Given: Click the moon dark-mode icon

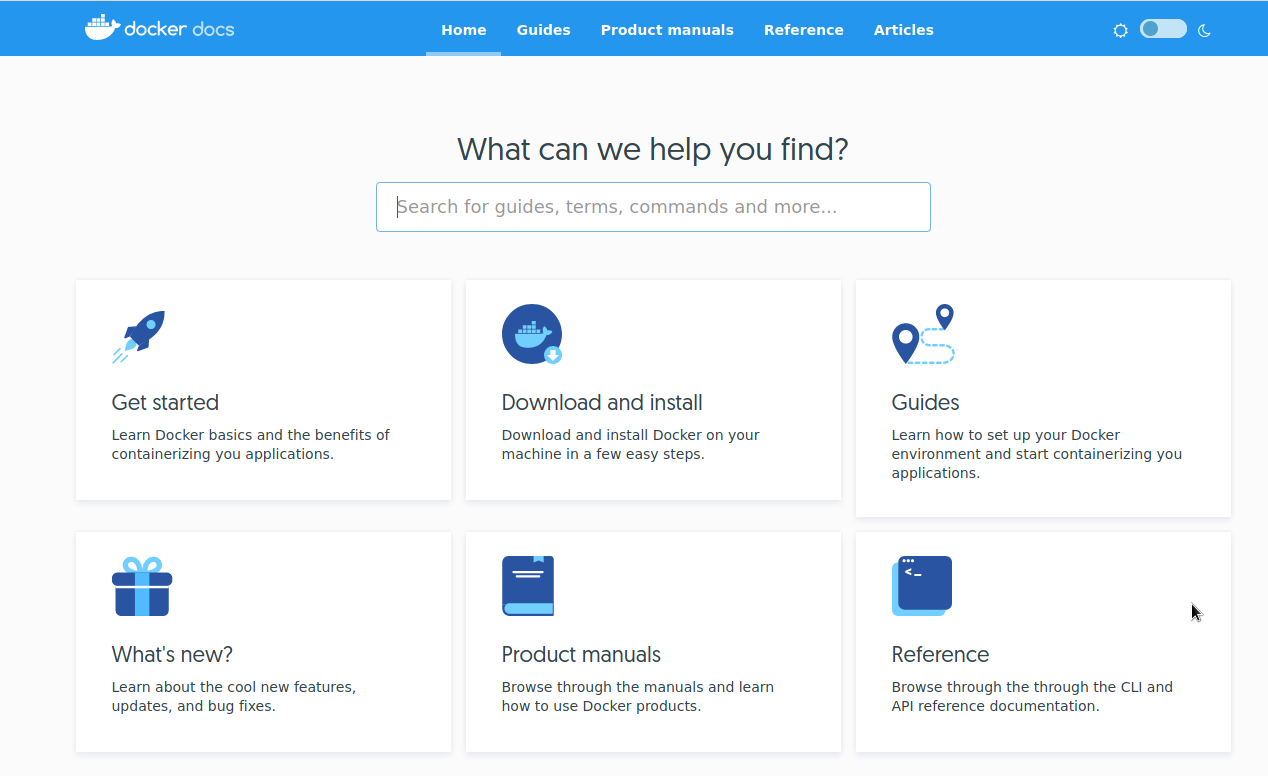Looking at the screenshot, I should pos(1204,30).
